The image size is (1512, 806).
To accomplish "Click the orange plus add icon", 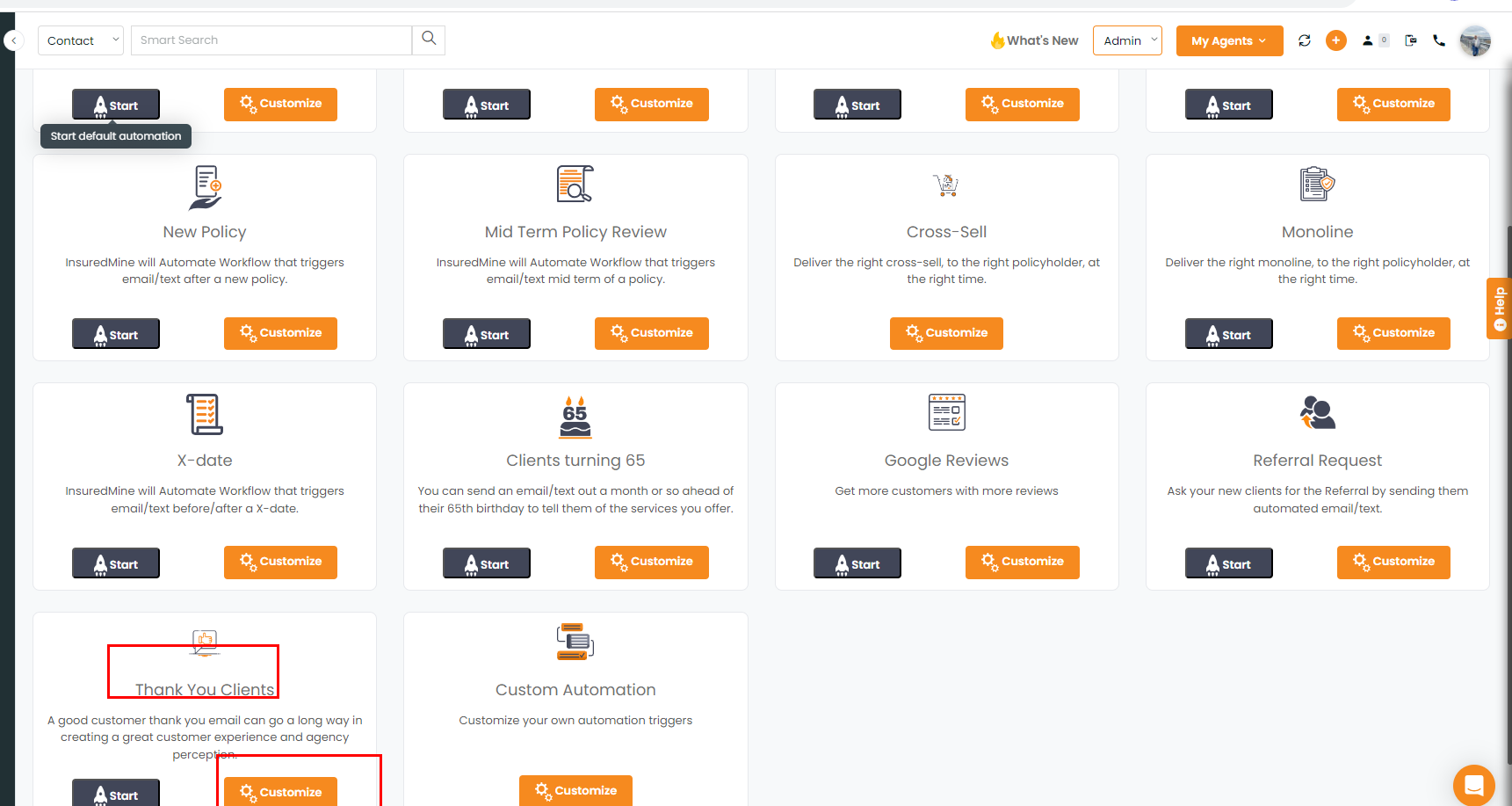I will [x=1336, y=40].
